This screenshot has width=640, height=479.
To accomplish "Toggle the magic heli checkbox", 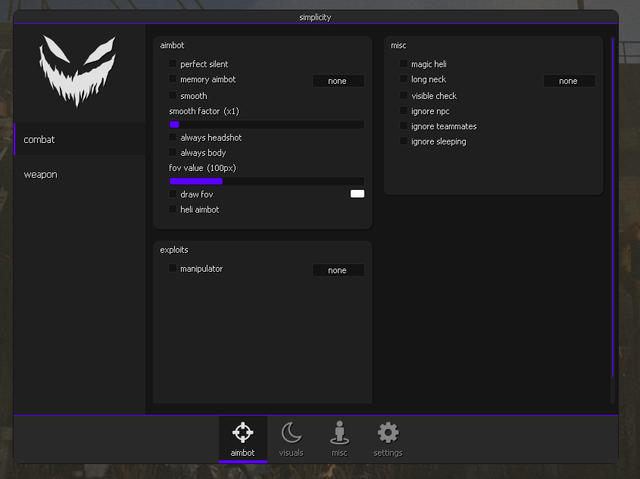I will 404,64.
